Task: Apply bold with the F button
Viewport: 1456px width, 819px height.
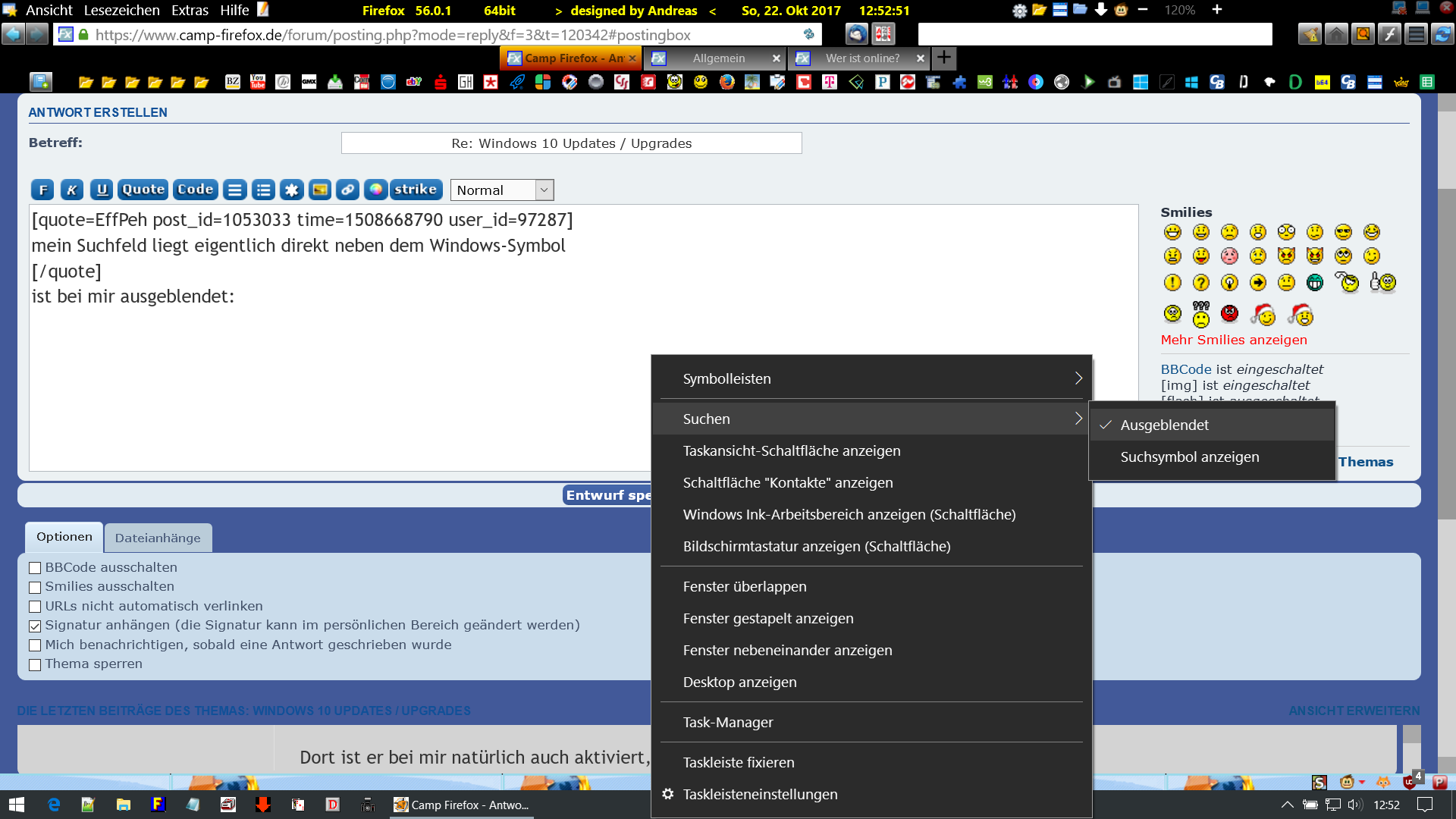Action: (42, 190)
